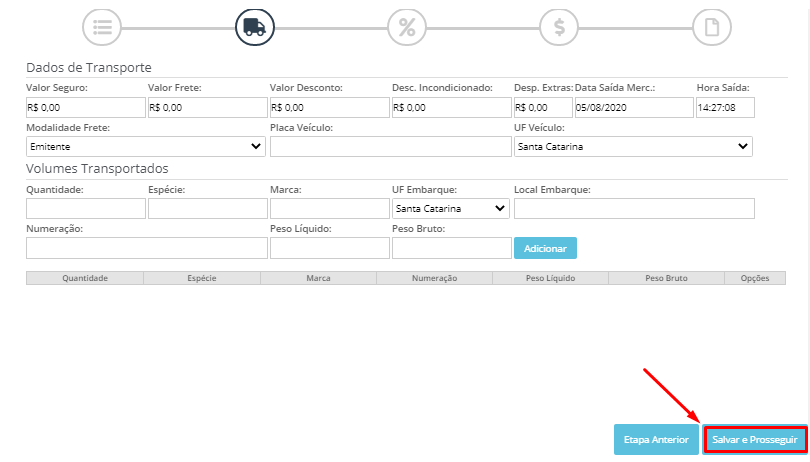810x462 pixels.
Task: Focus the Local Embarque field
Action: tap(634, 208)
